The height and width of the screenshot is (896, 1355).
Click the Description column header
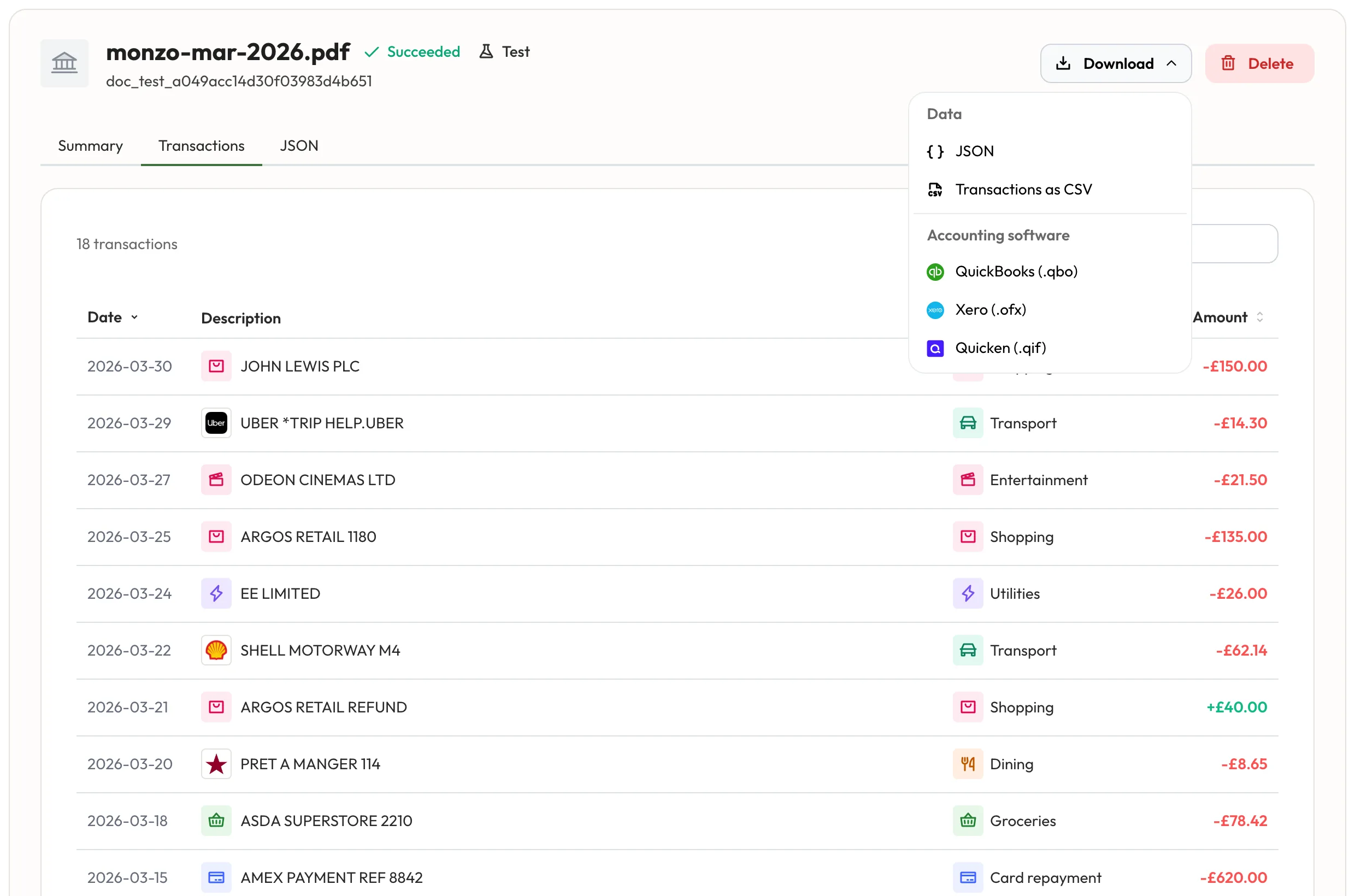click(240, 319)
